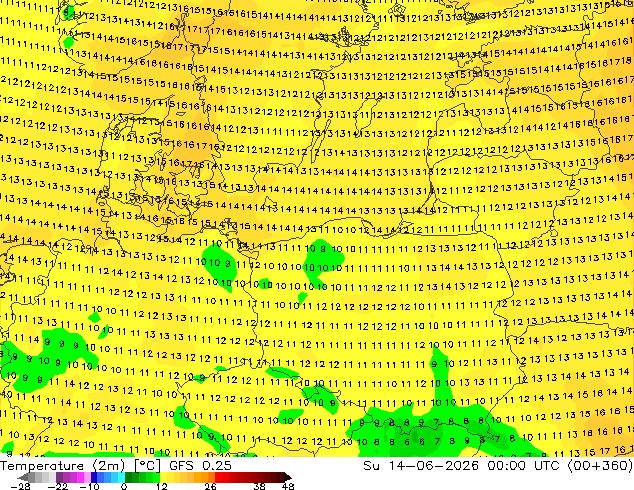Click the '-28' legend label
This screenshot has height=490, width=634.
pyautogui.click(x=19, y=486)
